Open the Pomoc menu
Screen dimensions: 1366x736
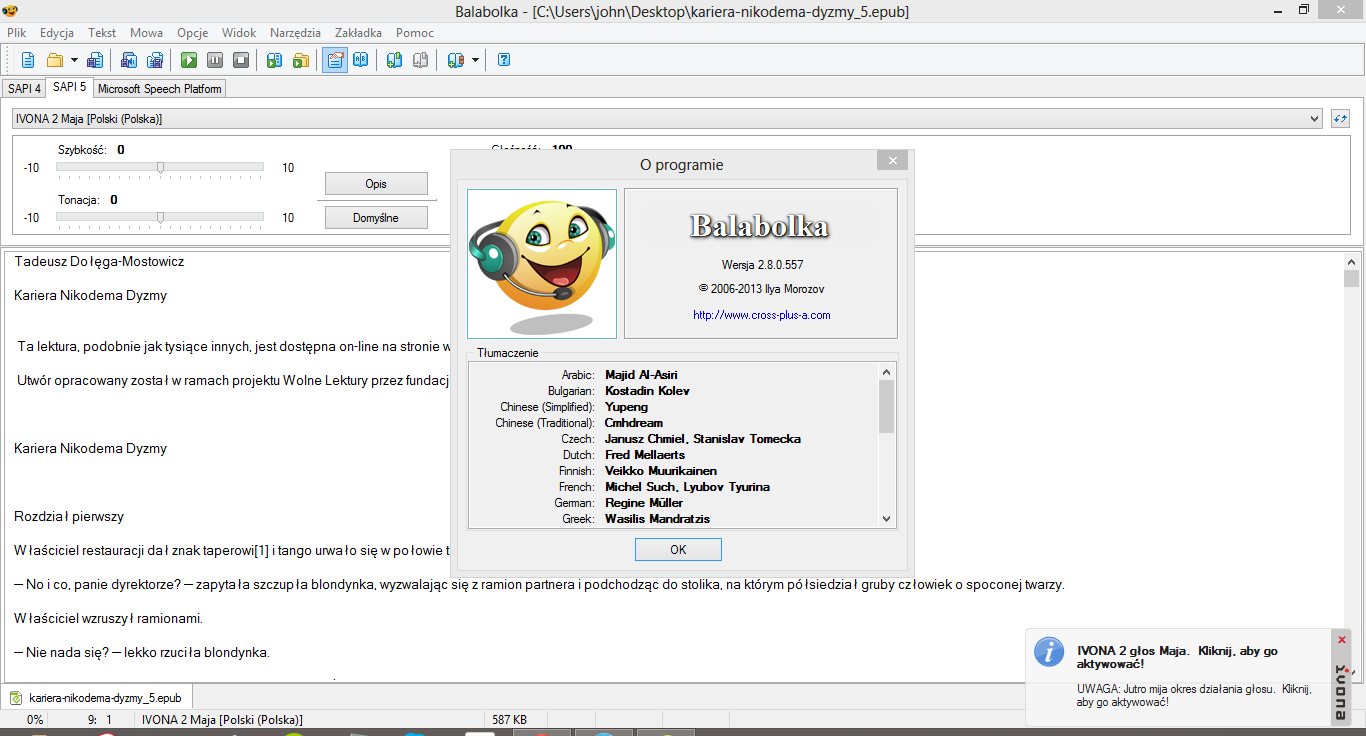(x=415, y=32)
